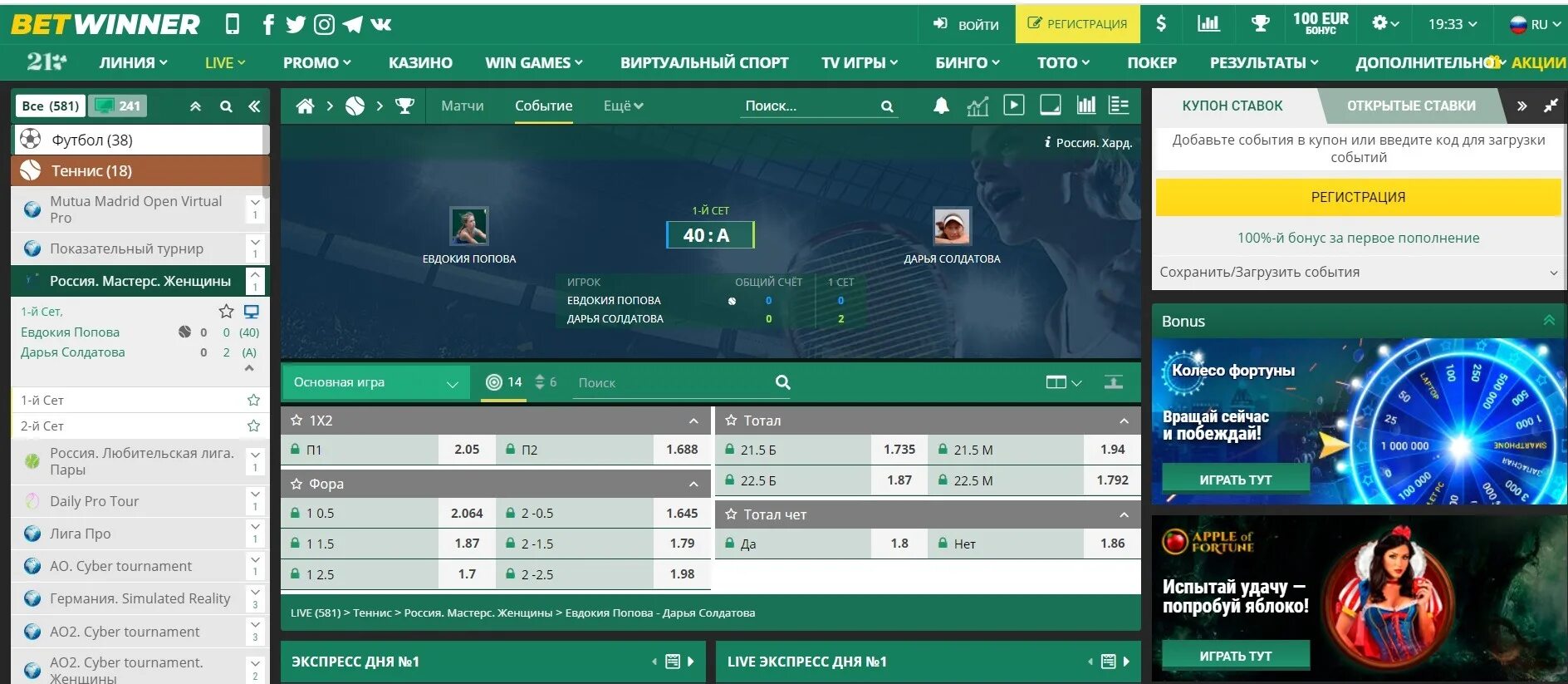Click the notification bell icon

click(x=941, y=106)
